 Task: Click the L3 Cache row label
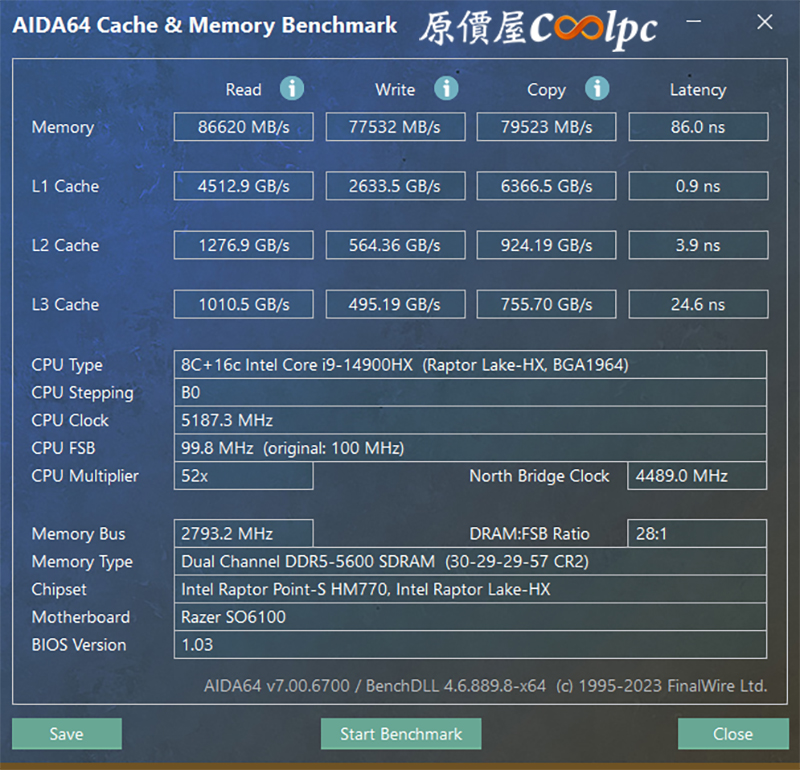(65, 305)
